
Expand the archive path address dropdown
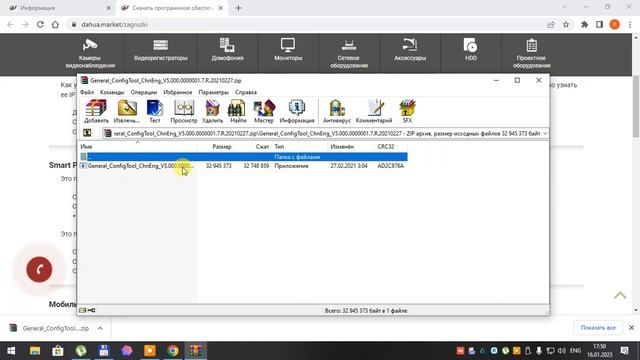coord(545,133)
